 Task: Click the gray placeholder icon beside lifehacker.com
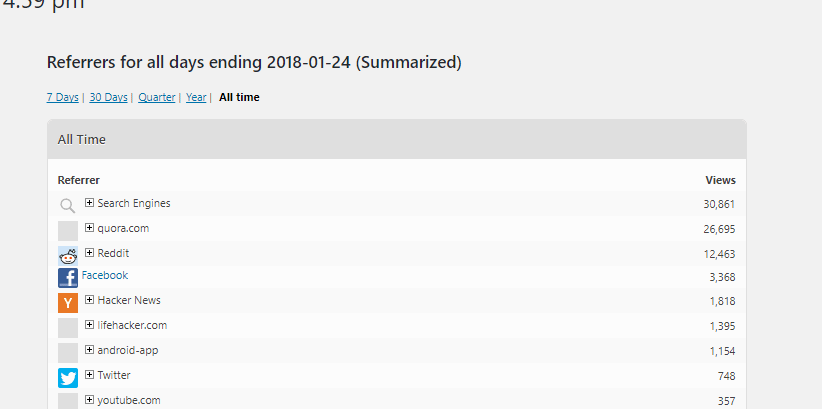pyautogui.click(x=68, y=328)
